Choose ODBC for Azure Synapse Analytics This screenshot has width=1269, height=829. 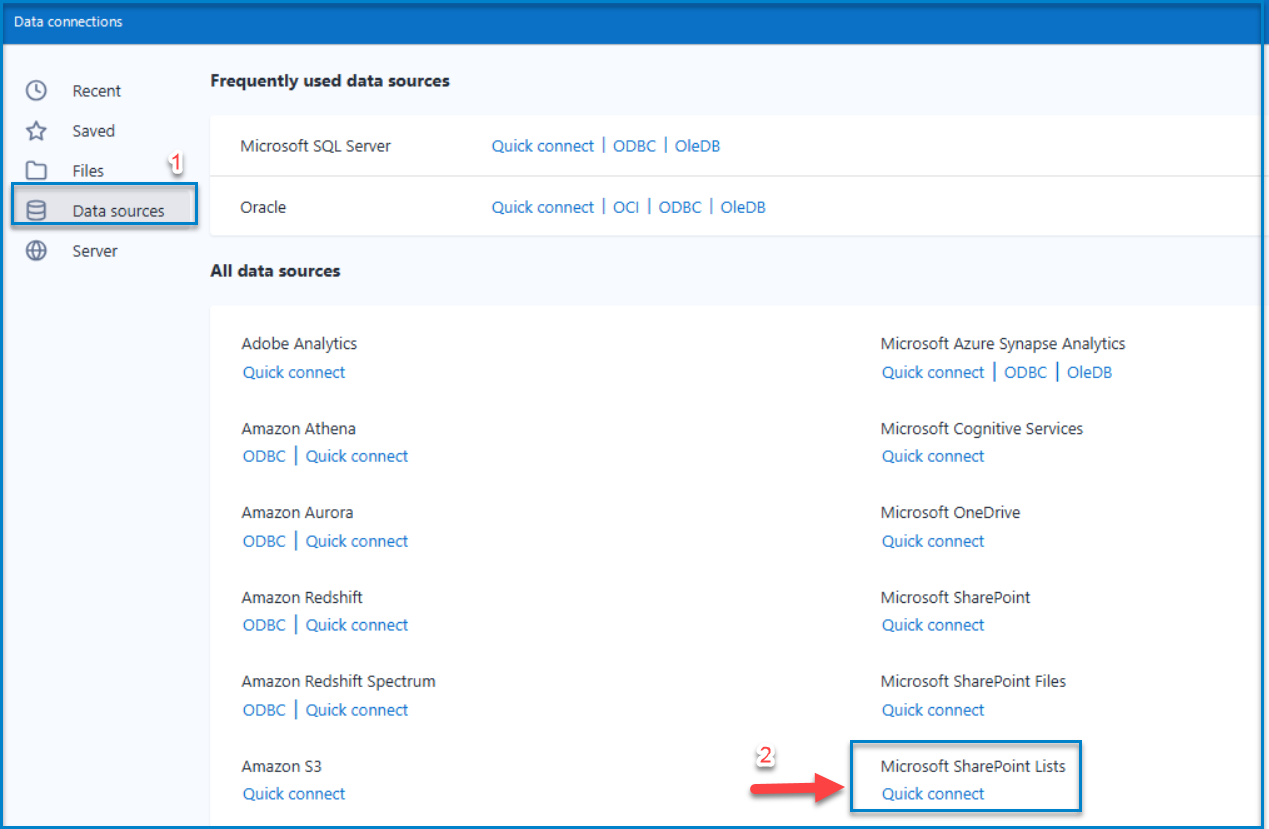(1025, 372)
